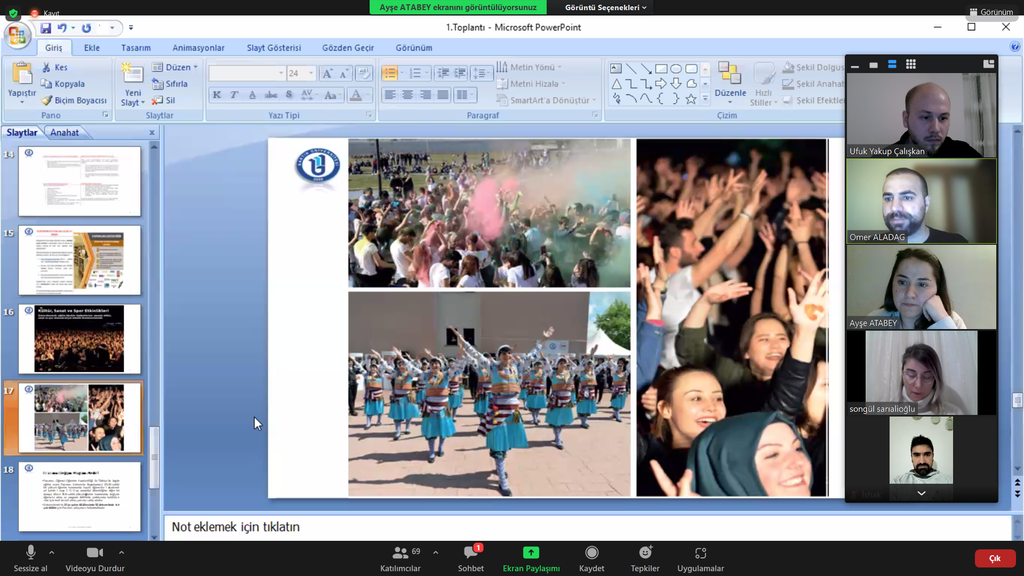The width and height of the screenshot is (1024, 576).
Task: Open the Slayt Gösterisi tab
Action: (274, 48)
